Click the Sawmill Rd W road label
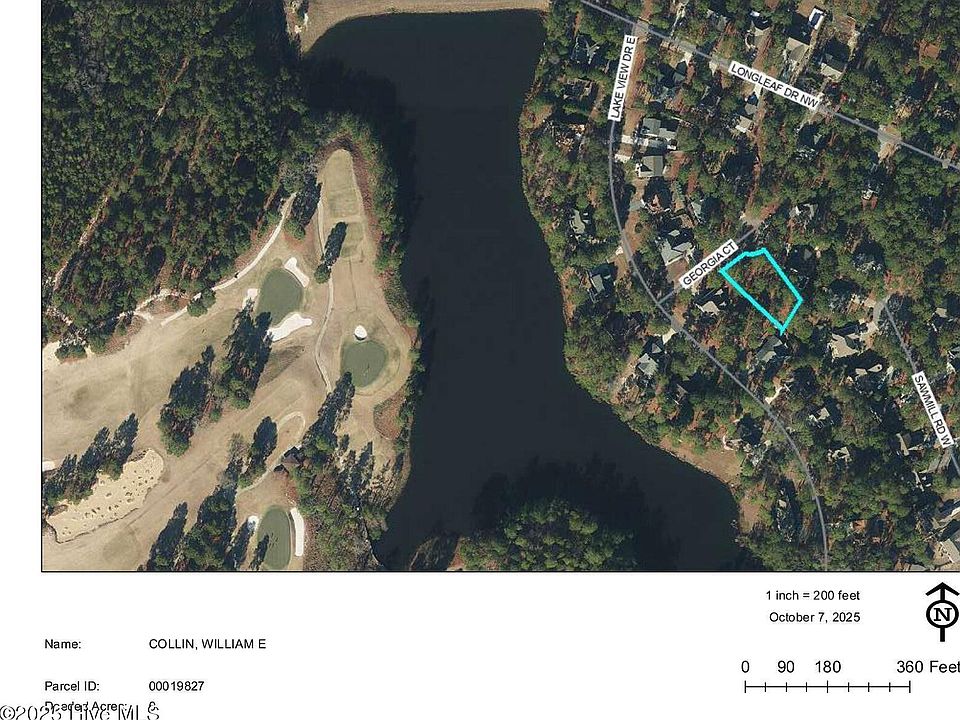The width and height of the screenshot is (960, 720). pyautogui.click(x=934, y=409)
